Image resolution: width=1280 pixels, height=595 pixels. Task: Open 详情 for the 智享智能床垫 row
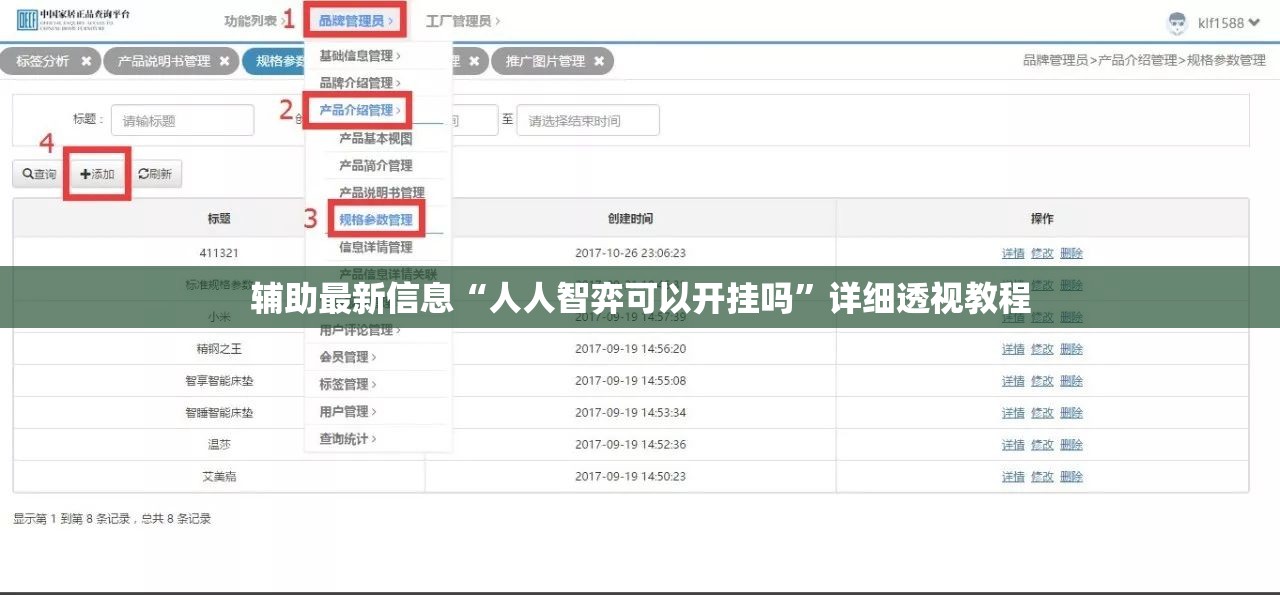[x=1013, y=381]
